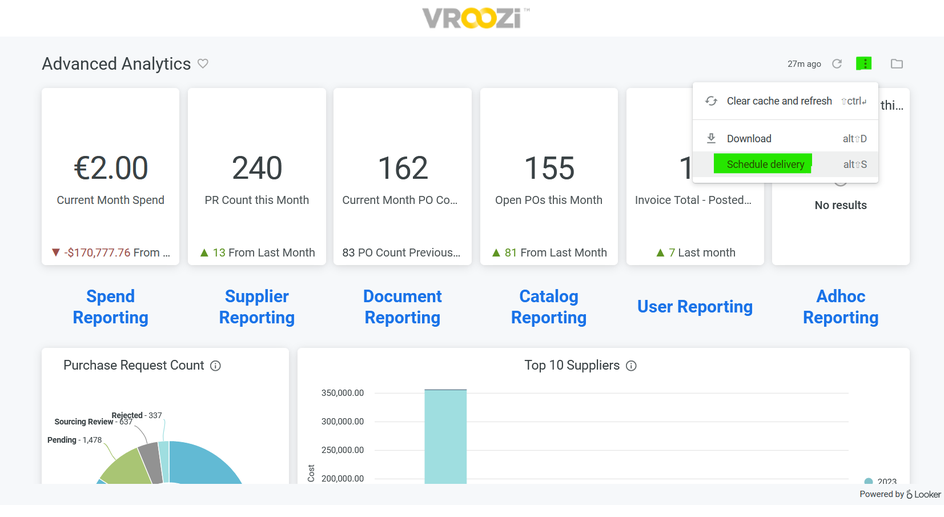Viewport: 944px width, 517px height.
Task: Show info for Purchase Request Count
Action: pyautogui.click(x=216, y=366)
